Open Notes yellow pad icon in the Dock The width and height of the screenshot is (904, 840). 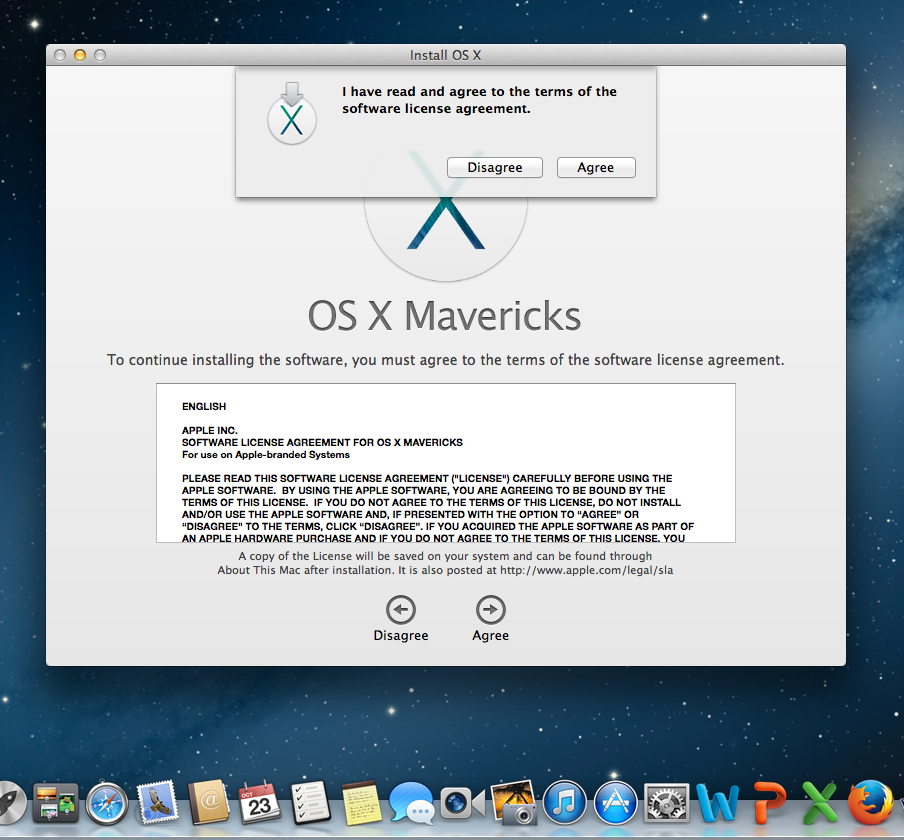tap(361, 803)
